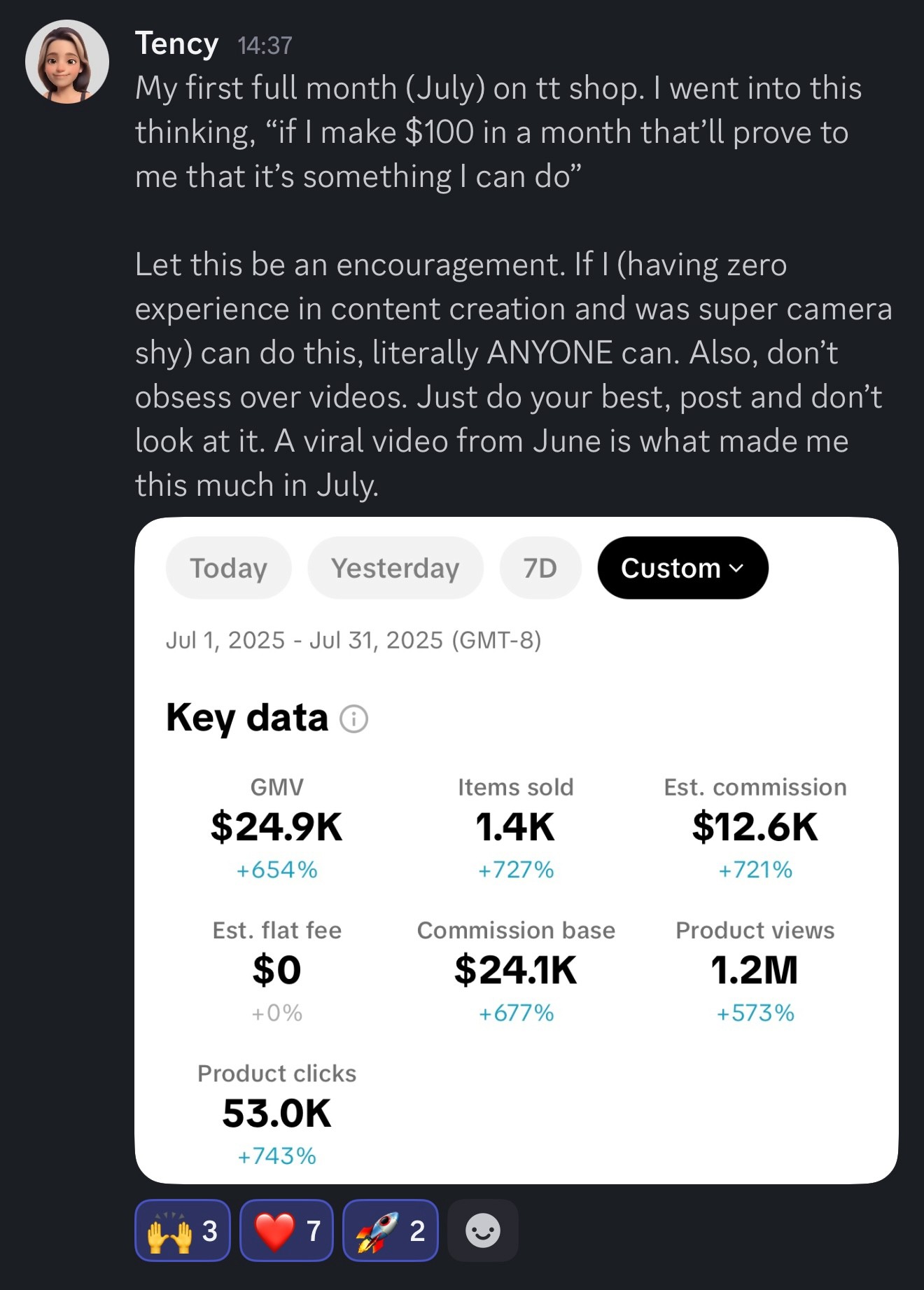Toggle the raised hands reaction

pyautogui.click(x=183, y=1230)
